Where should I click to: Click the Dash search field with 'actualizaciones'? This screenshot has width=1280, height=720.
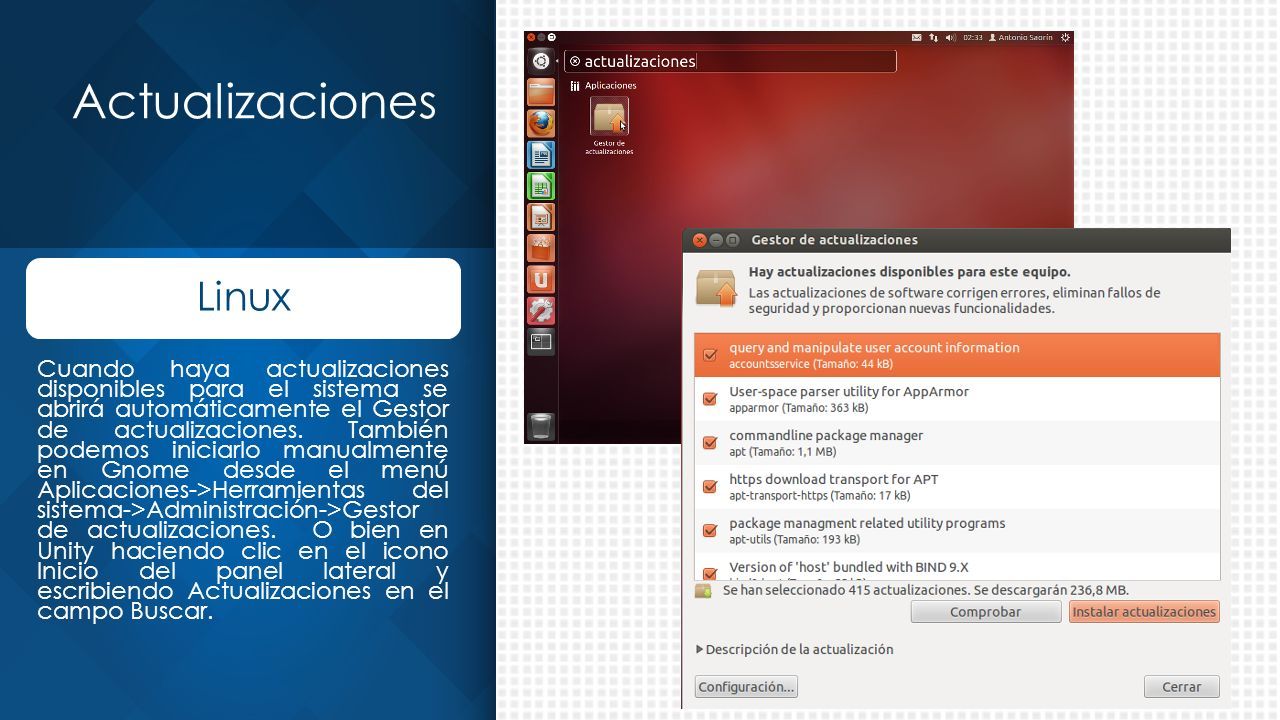pos(730,62)
